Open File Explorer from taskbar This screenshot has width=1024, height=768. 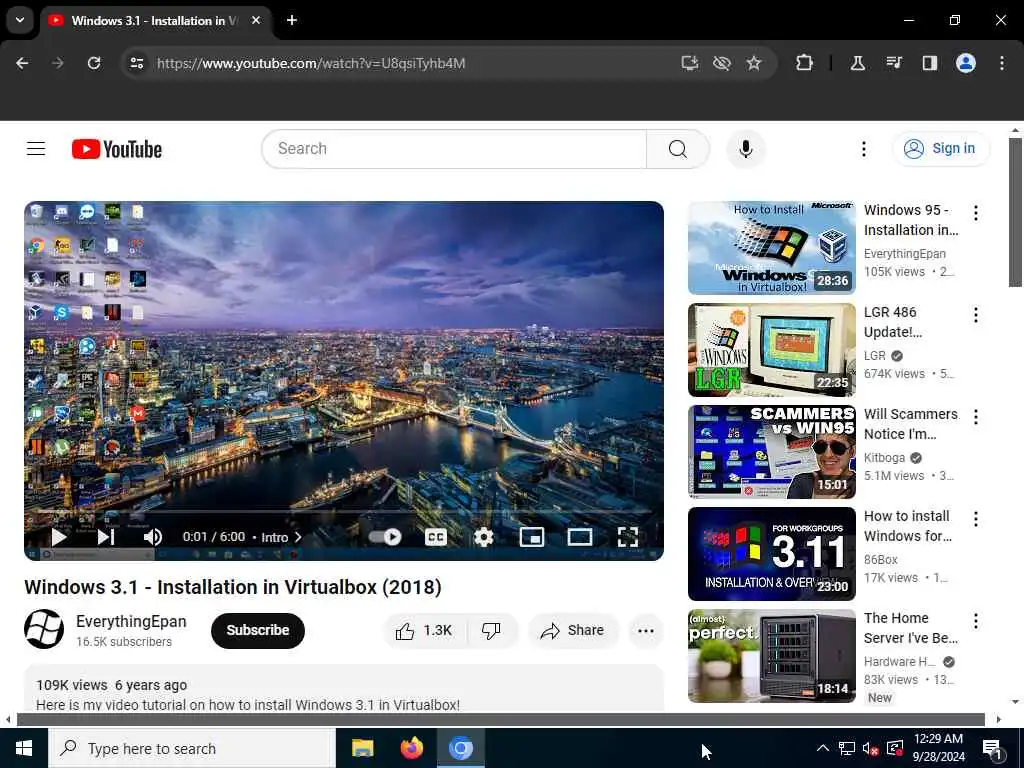pos(362,748)
